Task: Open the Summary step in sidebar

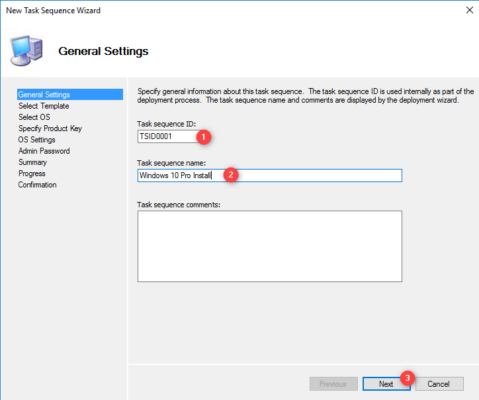Action: point(33,162)
